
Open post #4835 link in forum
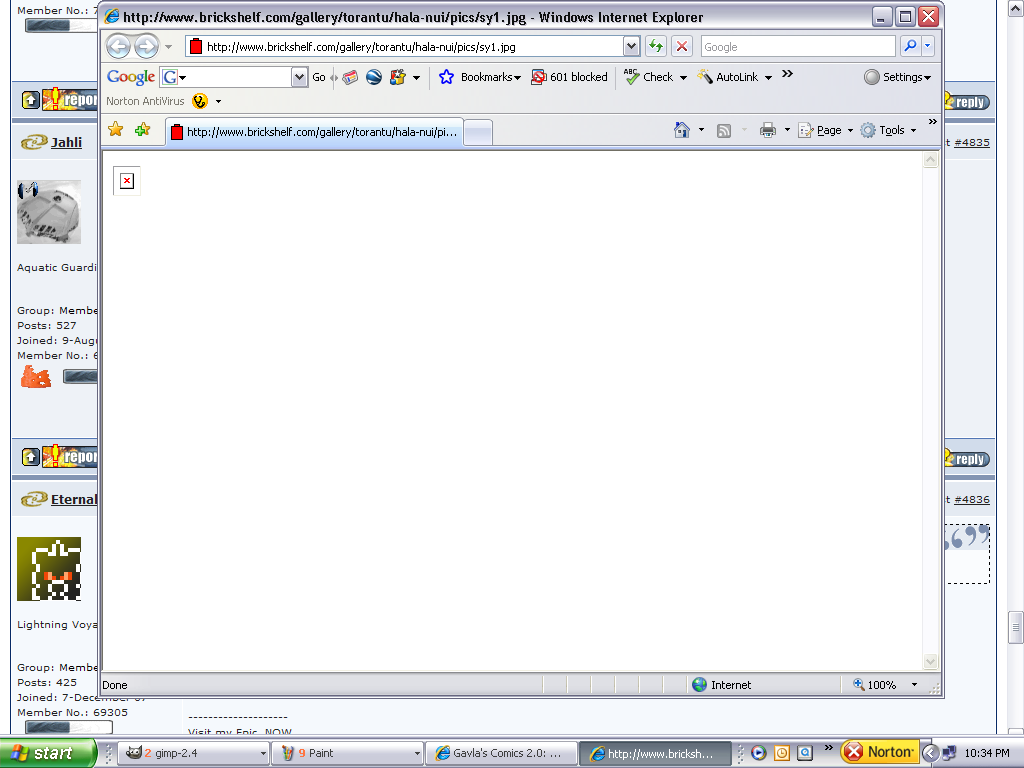972,142
